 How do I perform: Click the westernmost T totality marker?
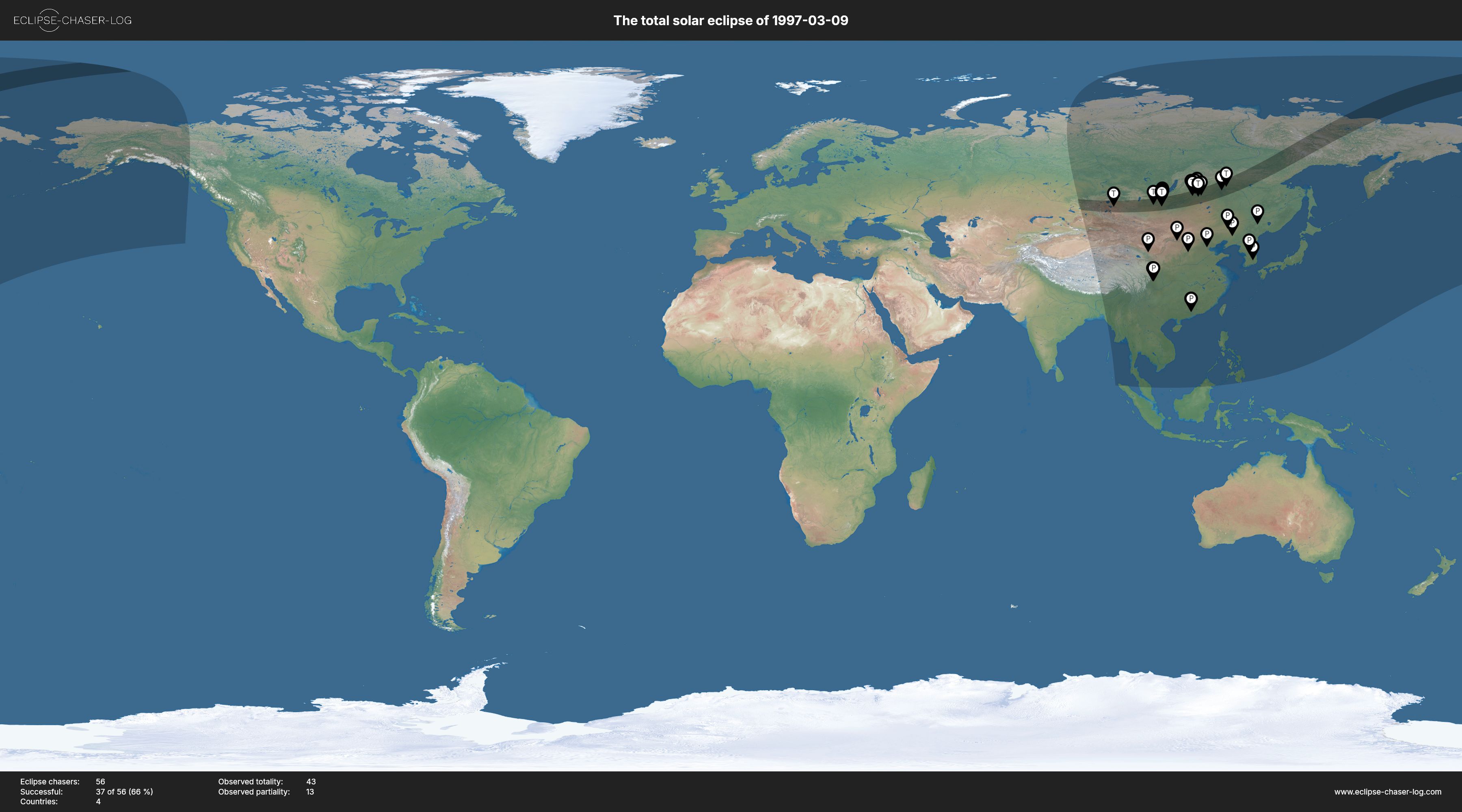pos(1114,196)
